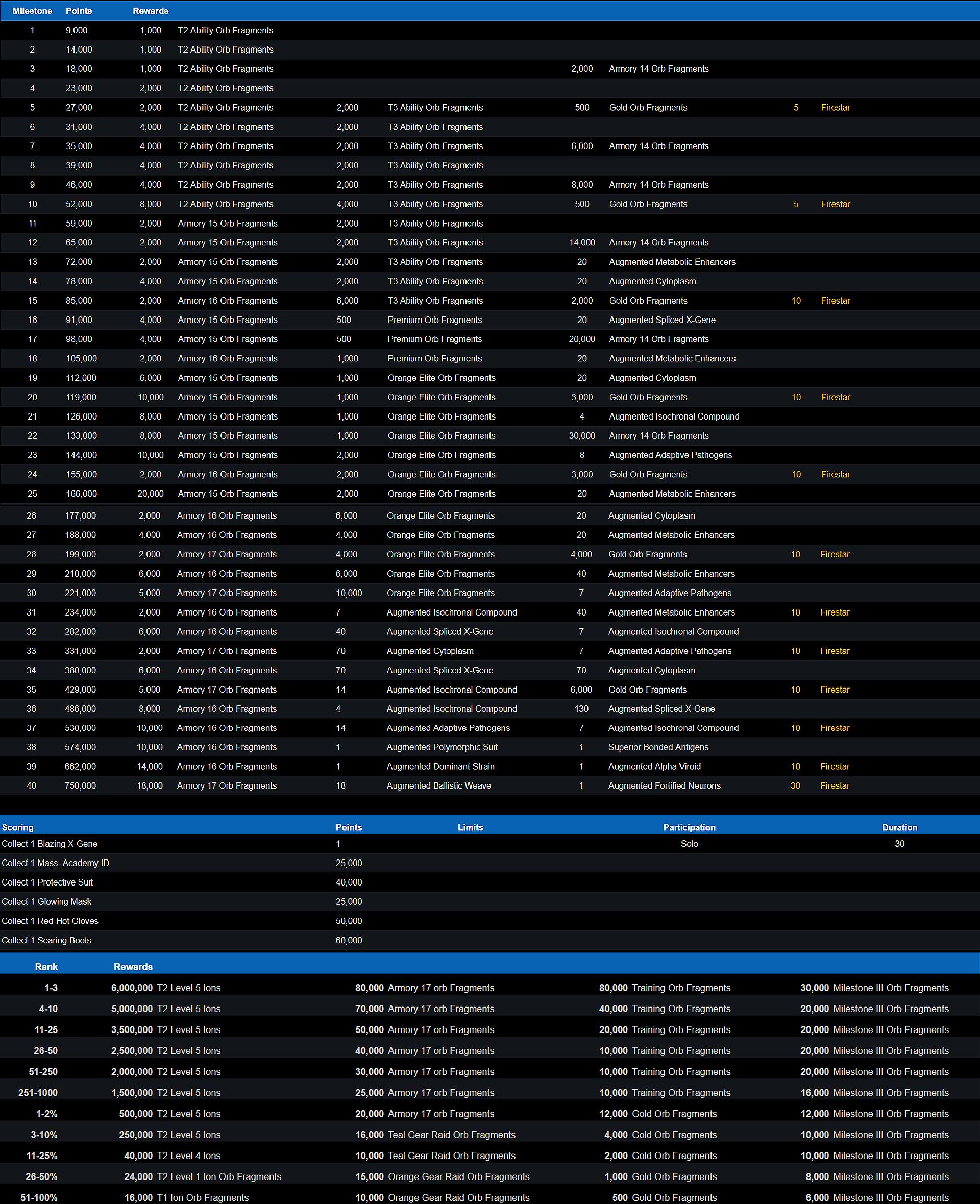Click rank 1-3 reward row
Screen dimensions: 980x1204
pos(51,988)
